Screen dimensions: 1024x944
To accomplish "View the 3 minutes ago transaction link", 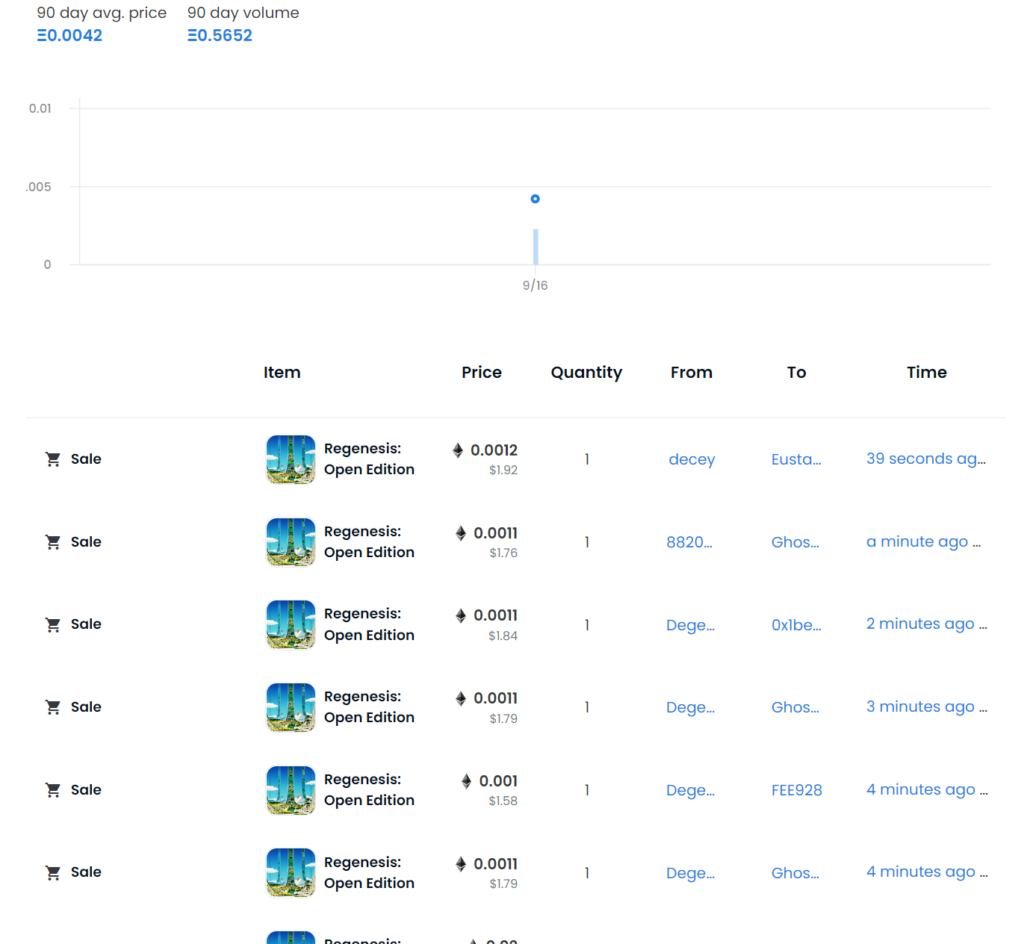I will click(x=925, y=707).
